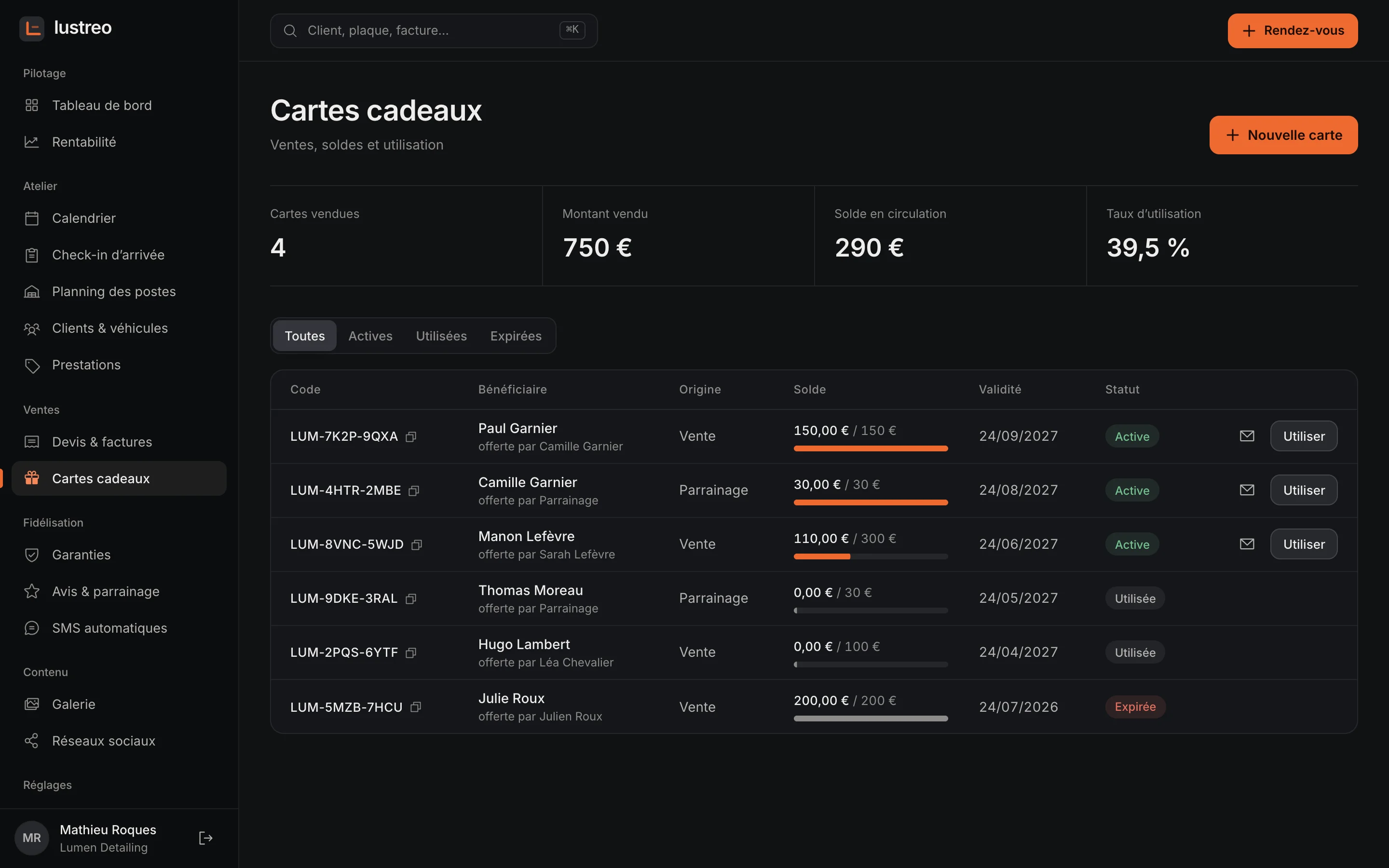
Task: Open Rentabilité page
Action: click(x=119, y=142)
